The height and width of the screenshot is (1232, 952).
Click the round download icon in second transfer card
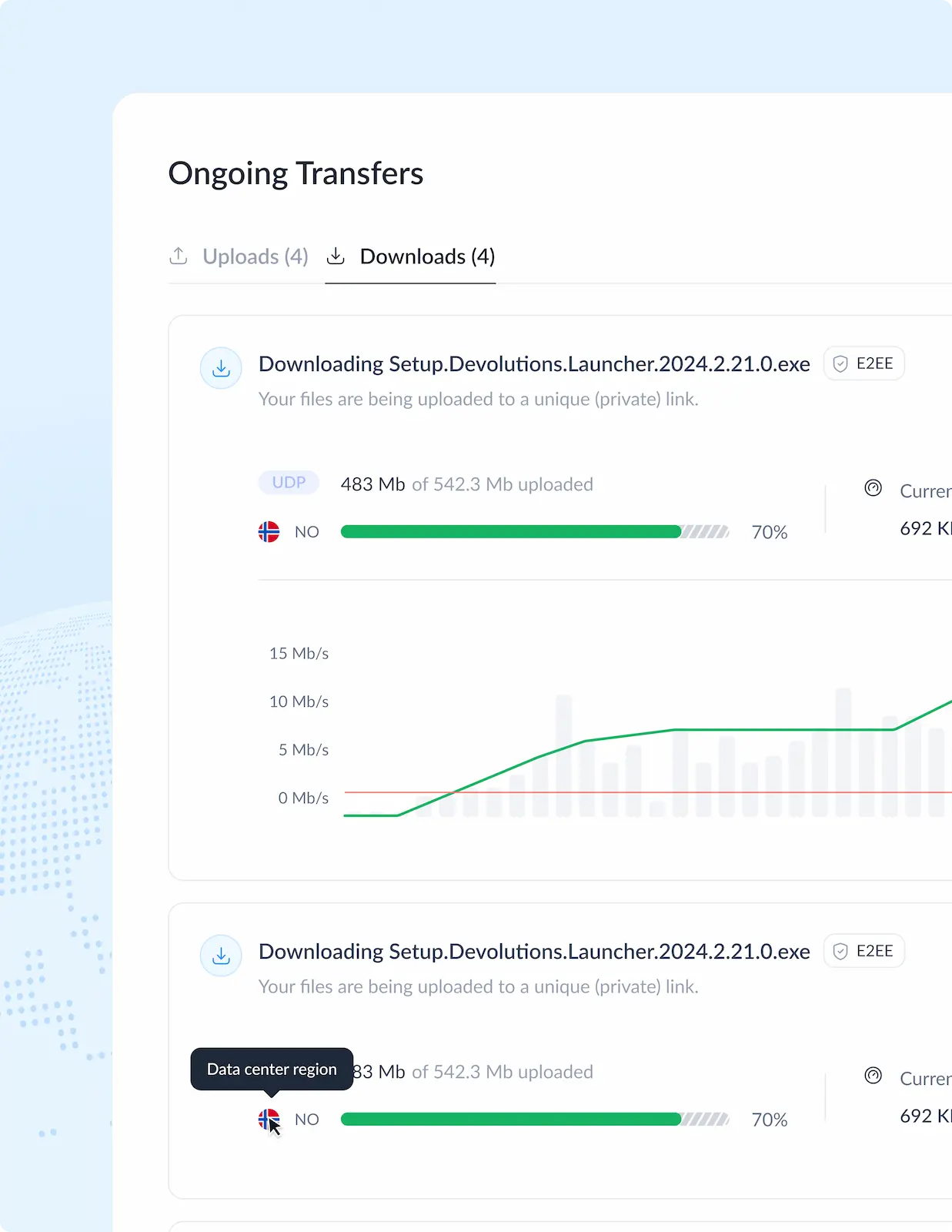221,956
